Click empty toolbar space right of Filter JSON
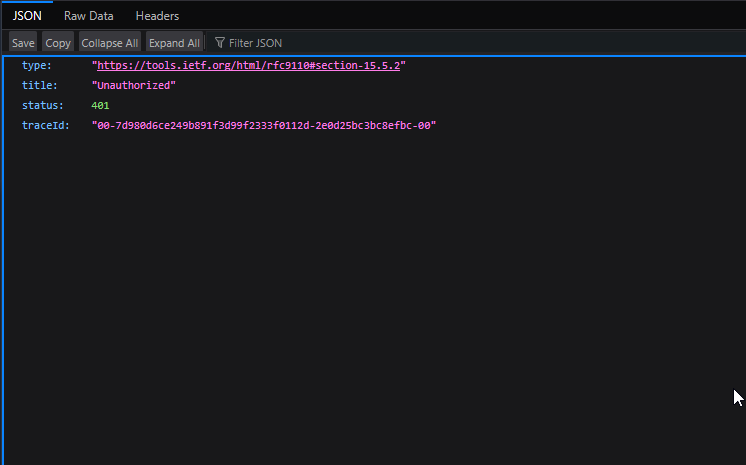746x465 pixels. point(520,43)
